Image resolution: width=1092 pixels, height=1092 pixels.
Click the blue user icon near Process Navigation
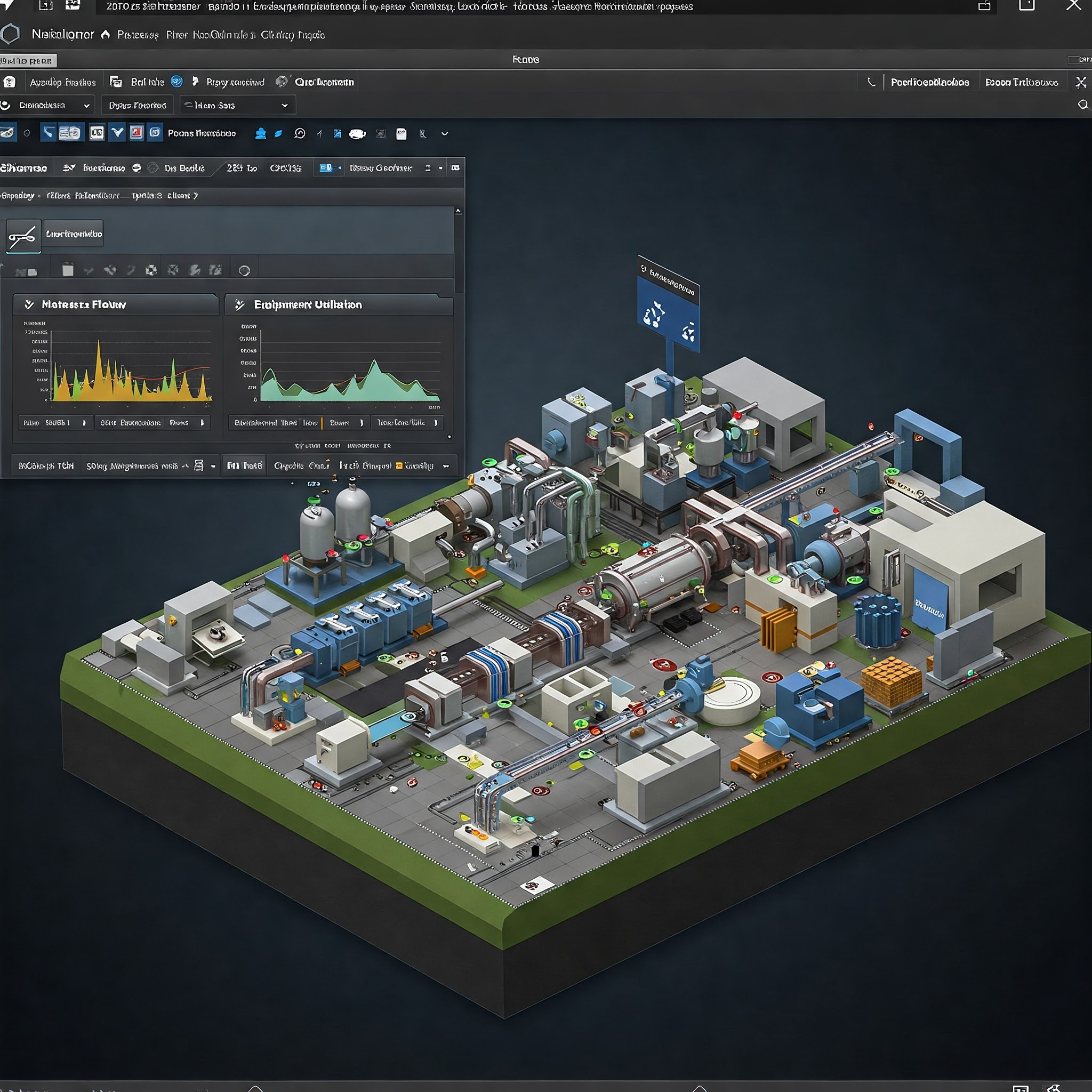[x=260, y=133]
